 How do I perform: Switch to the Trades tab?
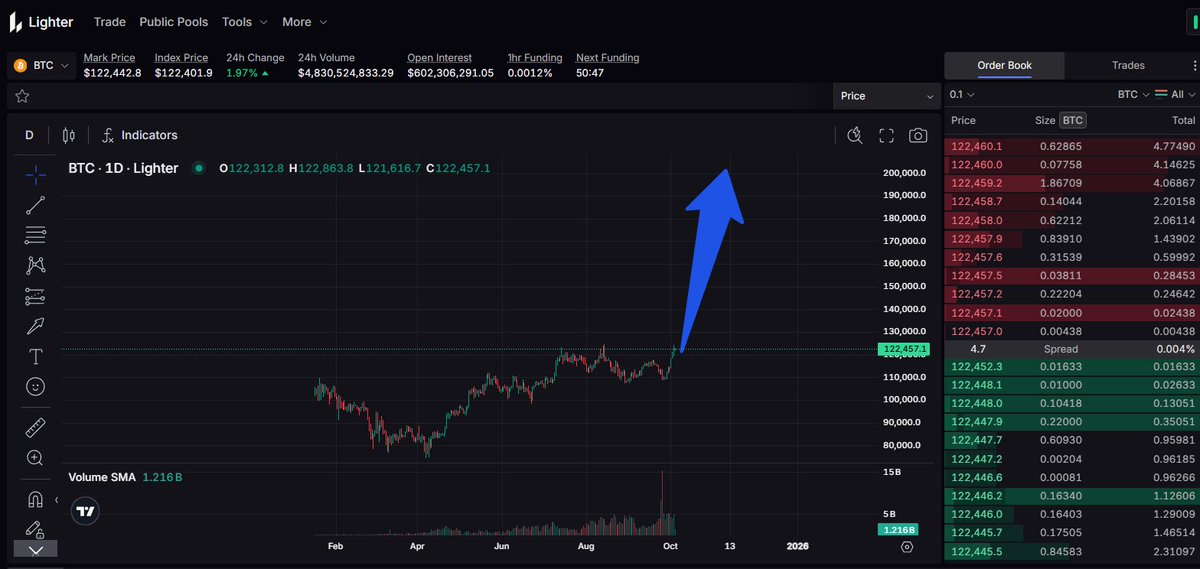1128,65
